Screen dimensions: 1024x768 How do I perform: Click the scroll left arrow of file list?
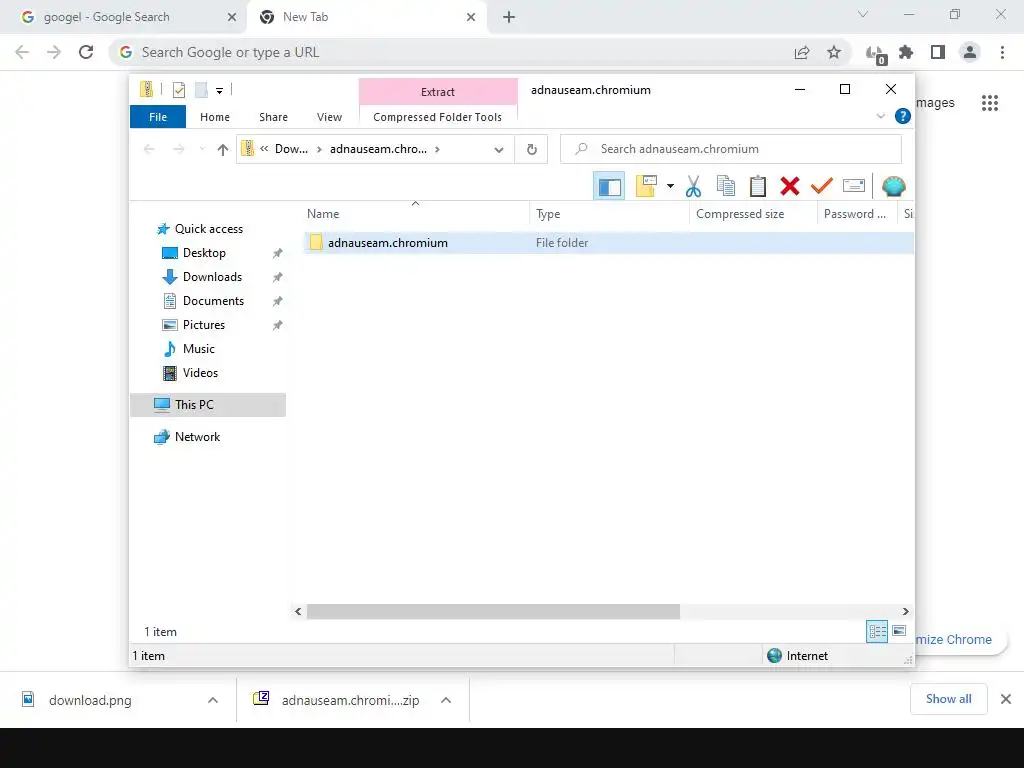pyautogui.click(x=298, y=612)
